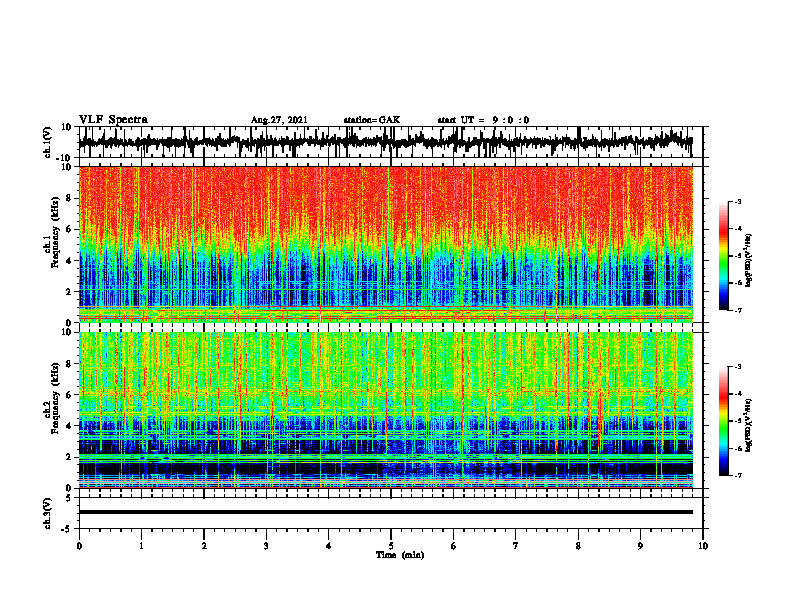Click the "1" tick on the time axis
This screenshot has height=612, width=792.
coord(141,546)
